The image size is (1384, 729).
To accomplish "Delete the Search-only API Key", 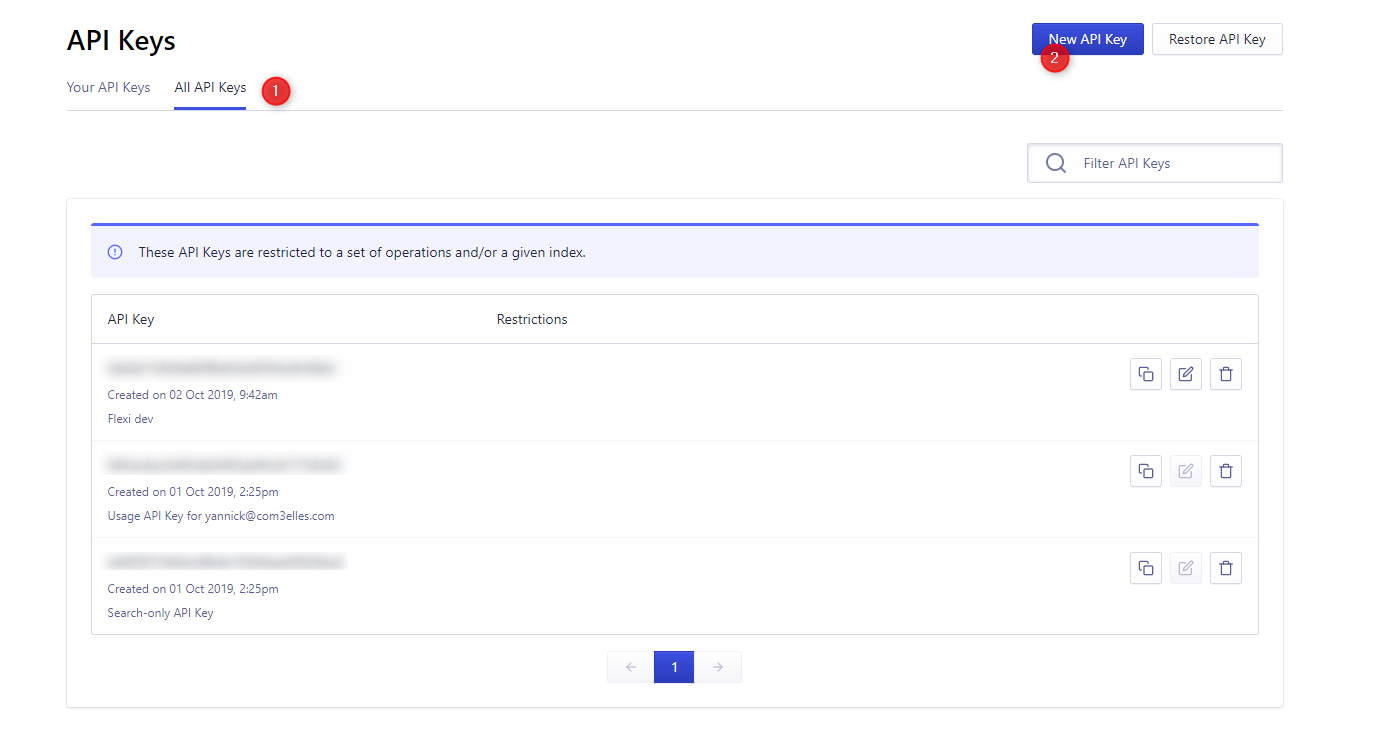I will (1226, 568).
